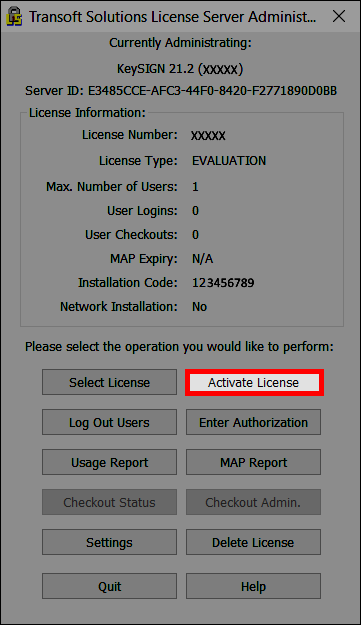The width and height of the screenshot is (361, 625).
Task: Click the User Logins label
Action: coord(142,211)
